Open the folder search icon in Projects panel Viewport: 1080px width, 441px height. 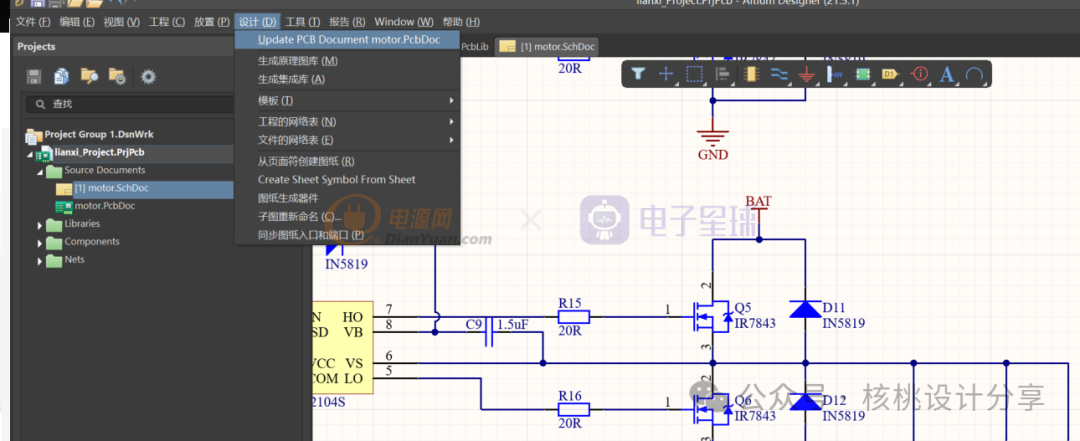90,76
